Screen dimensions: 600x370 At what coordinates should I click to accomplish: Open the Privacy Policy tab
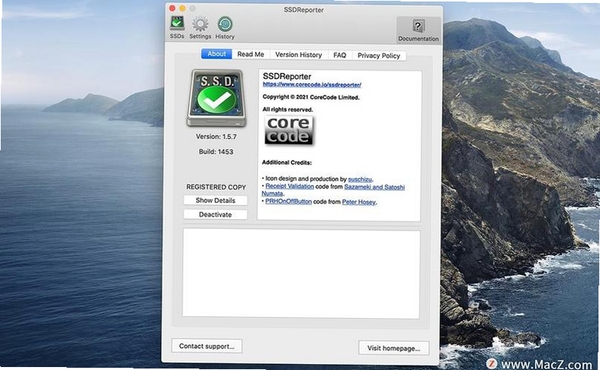(378, 55)
